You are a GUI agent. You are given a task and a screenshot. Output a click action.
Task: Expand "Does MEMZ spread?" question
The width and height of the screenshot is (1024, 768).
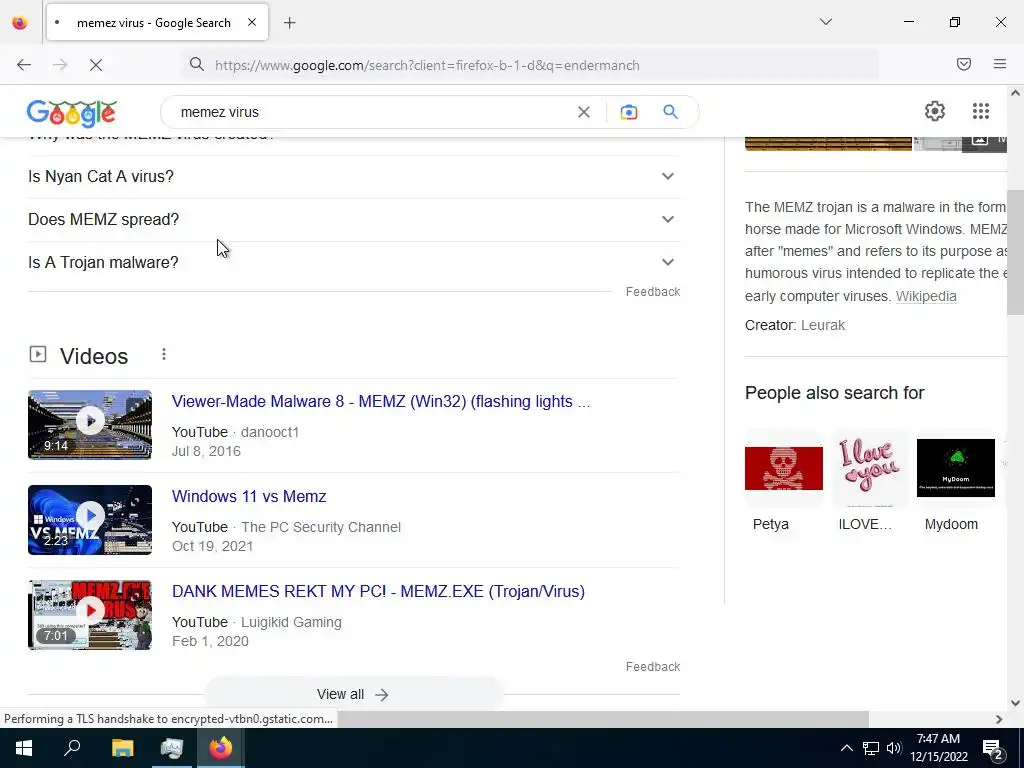354,219
